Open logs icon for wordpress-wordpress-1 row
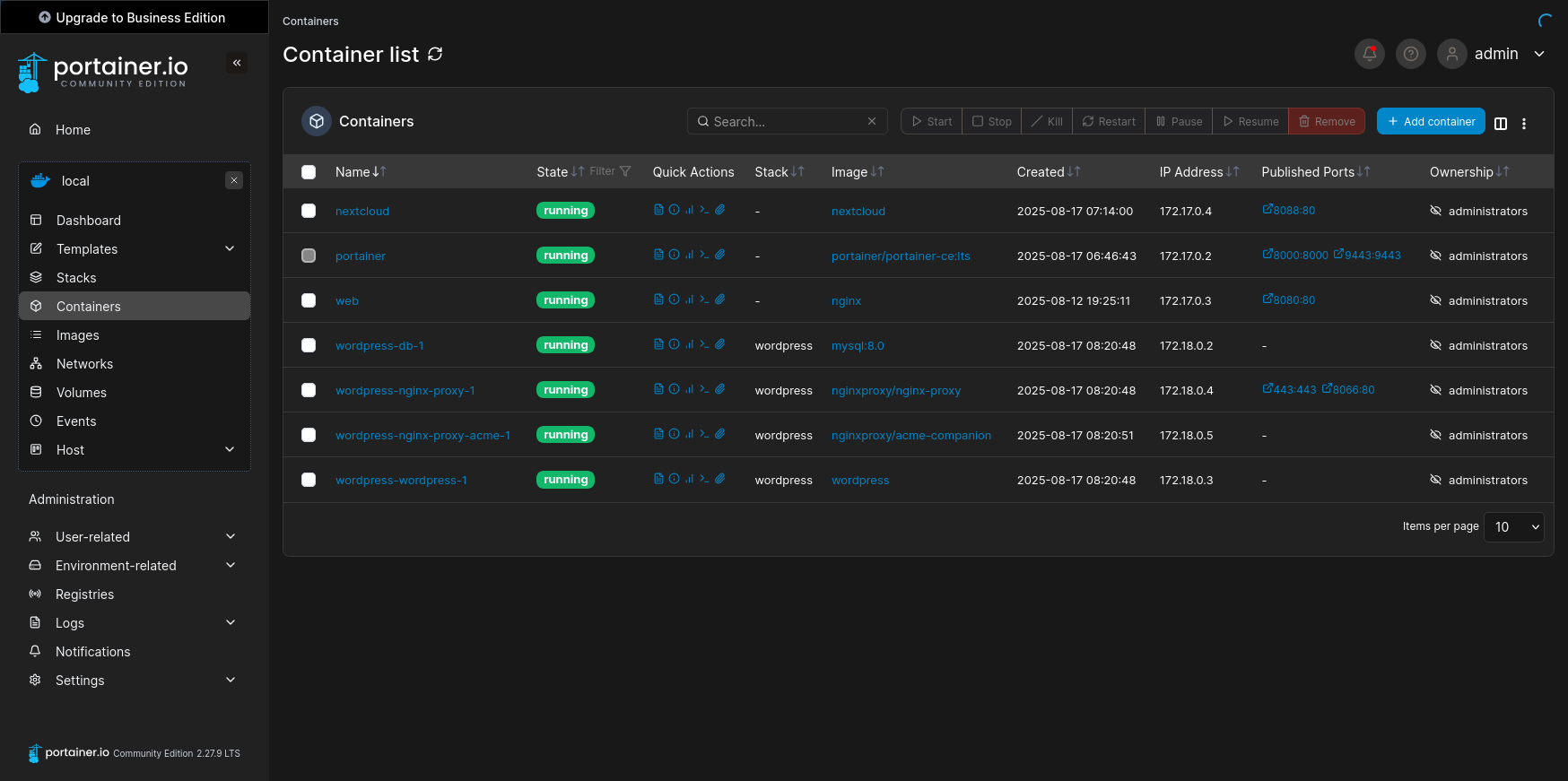1568x781 pixels. (x=658, y=479)
